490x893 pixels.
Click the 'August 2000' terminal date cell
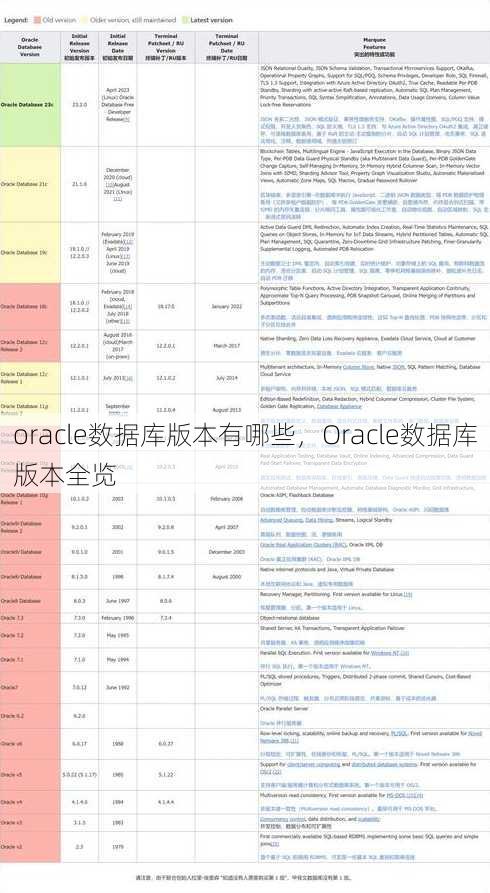click(227, 576)
